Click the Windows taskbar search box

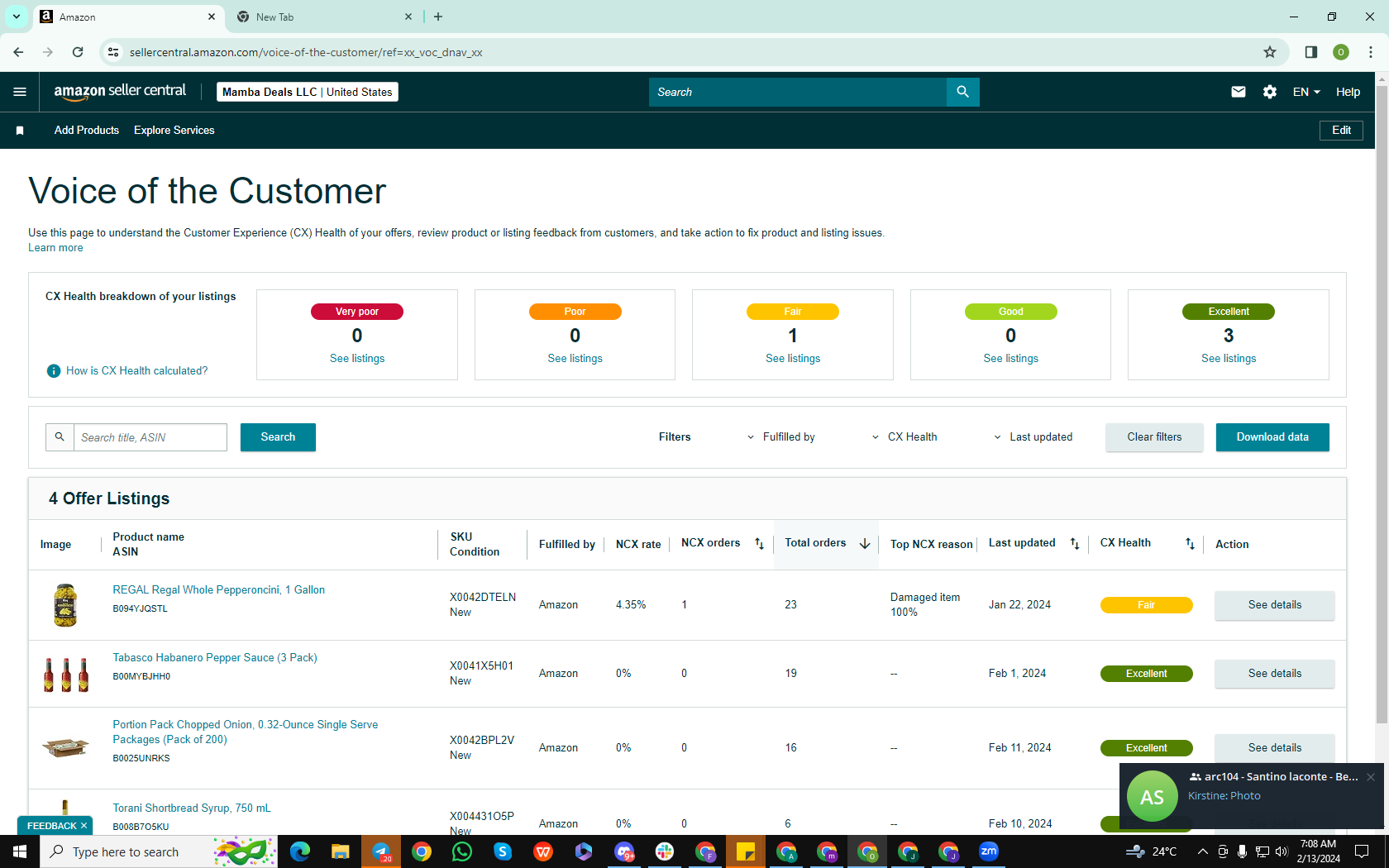pyautogui.click(x=159, y=851)
